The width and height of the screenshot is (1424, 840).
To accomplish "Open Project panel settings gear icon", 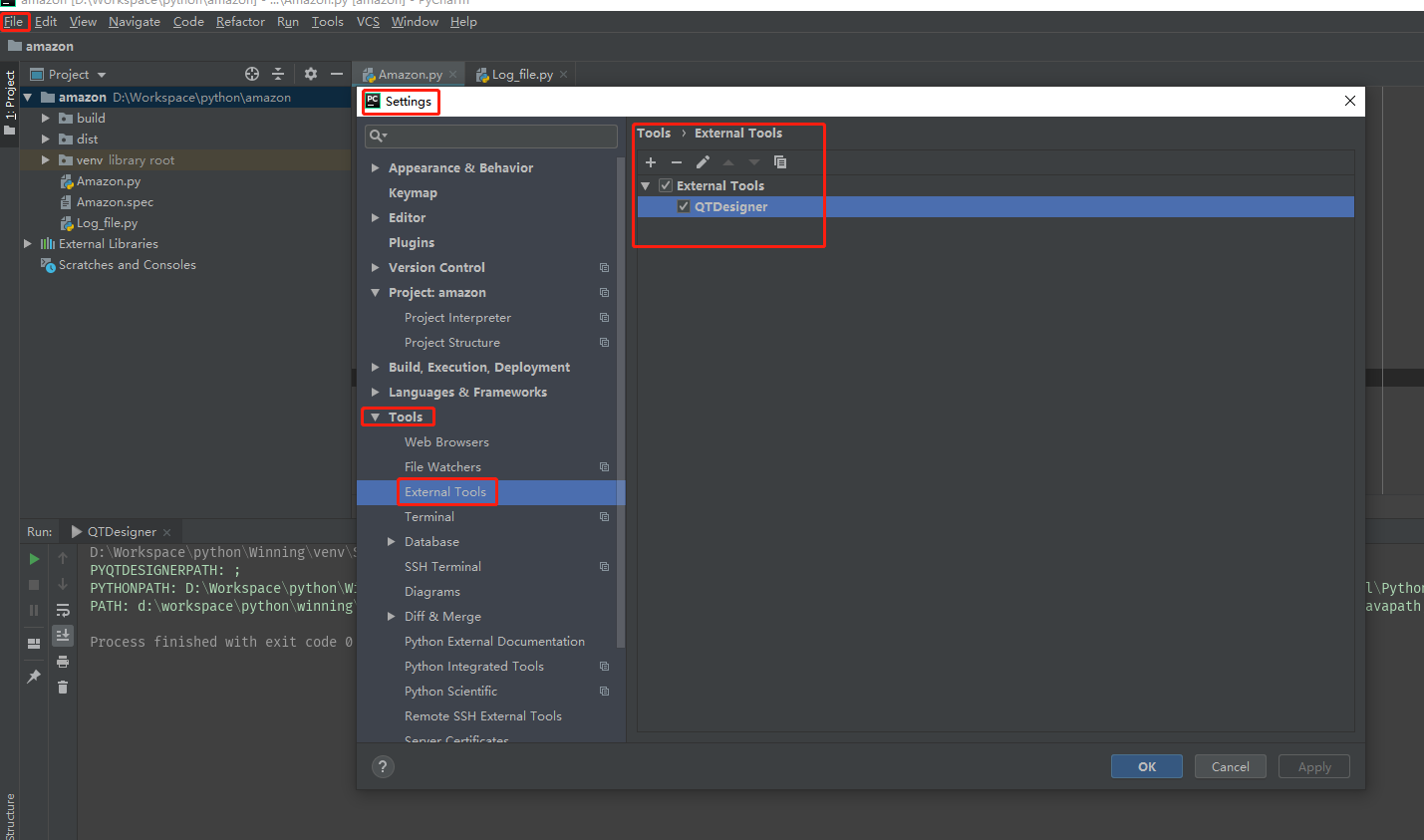I will [x=309, y=74].
